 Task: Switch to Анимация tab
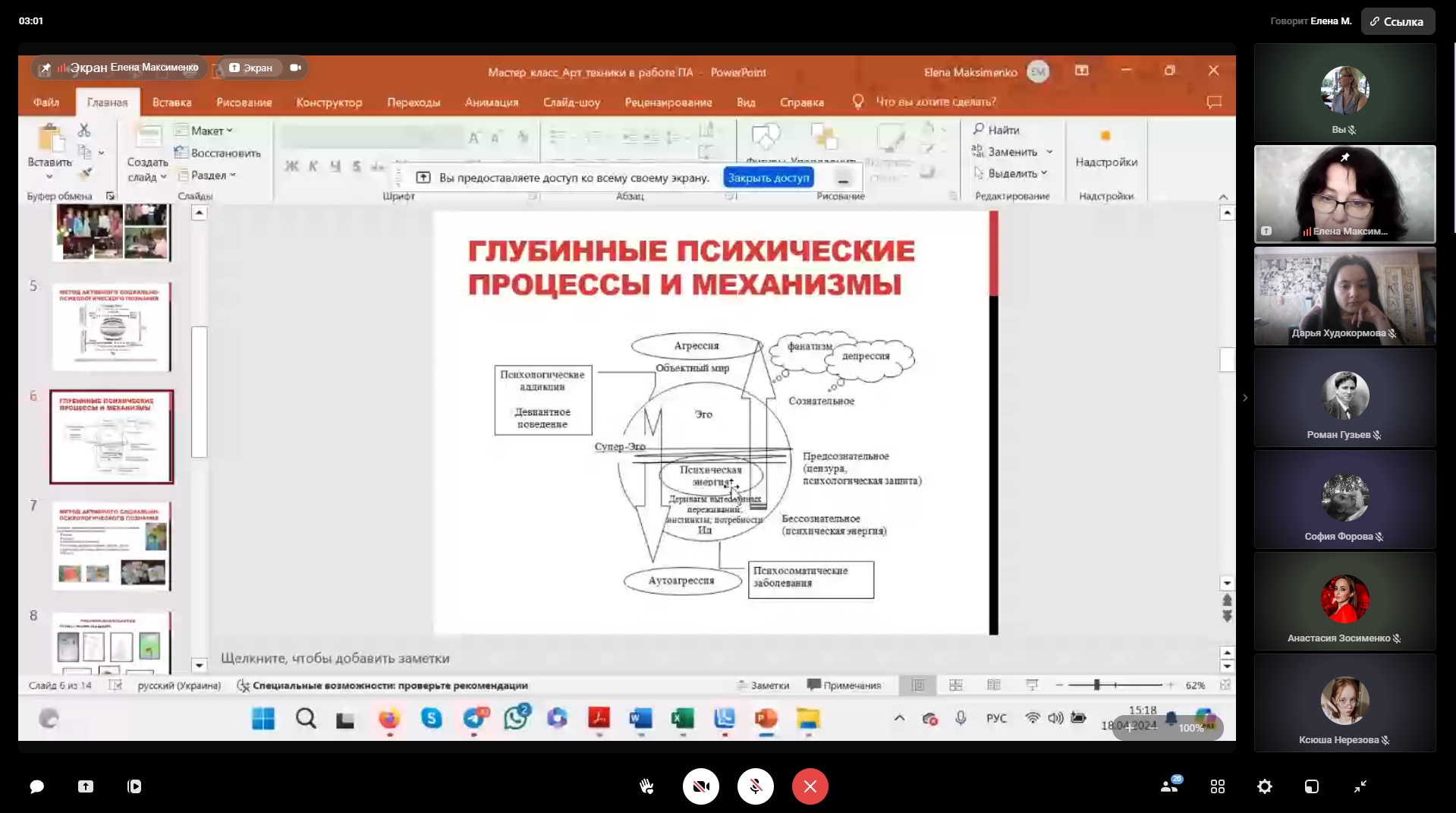coord(492,102)
